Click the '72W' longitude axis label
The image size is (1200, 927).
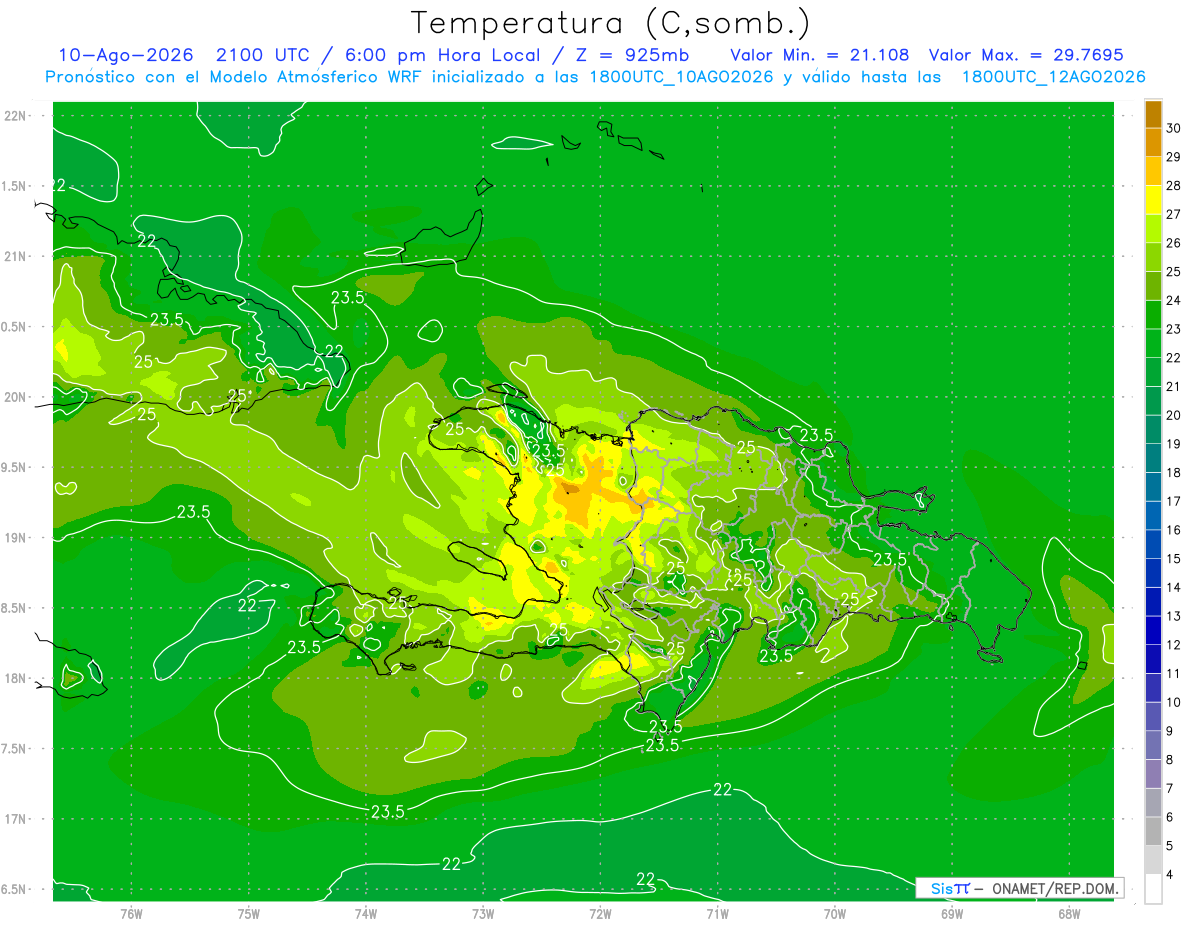click(600, 913)
